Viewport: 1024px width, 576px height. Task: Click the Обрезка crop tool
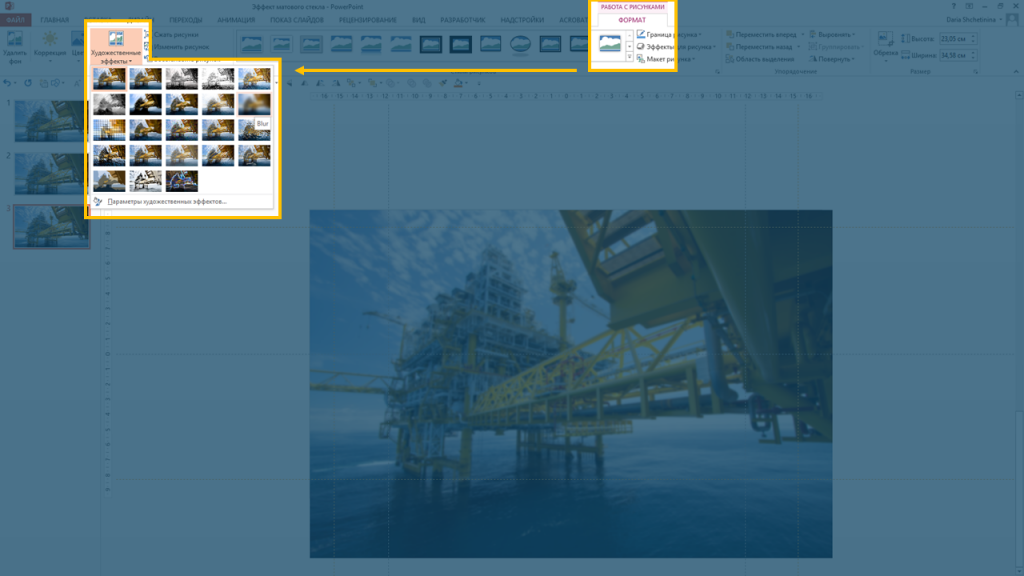tap(885, 44)
